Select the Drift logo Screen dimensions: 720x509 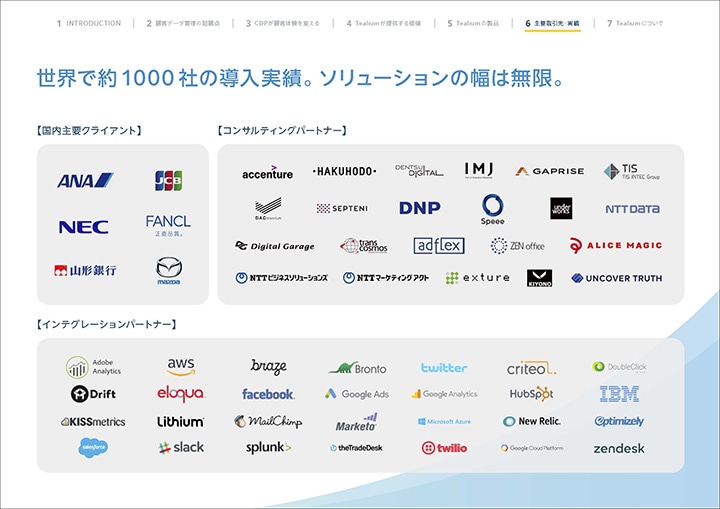tap(93, 394)
